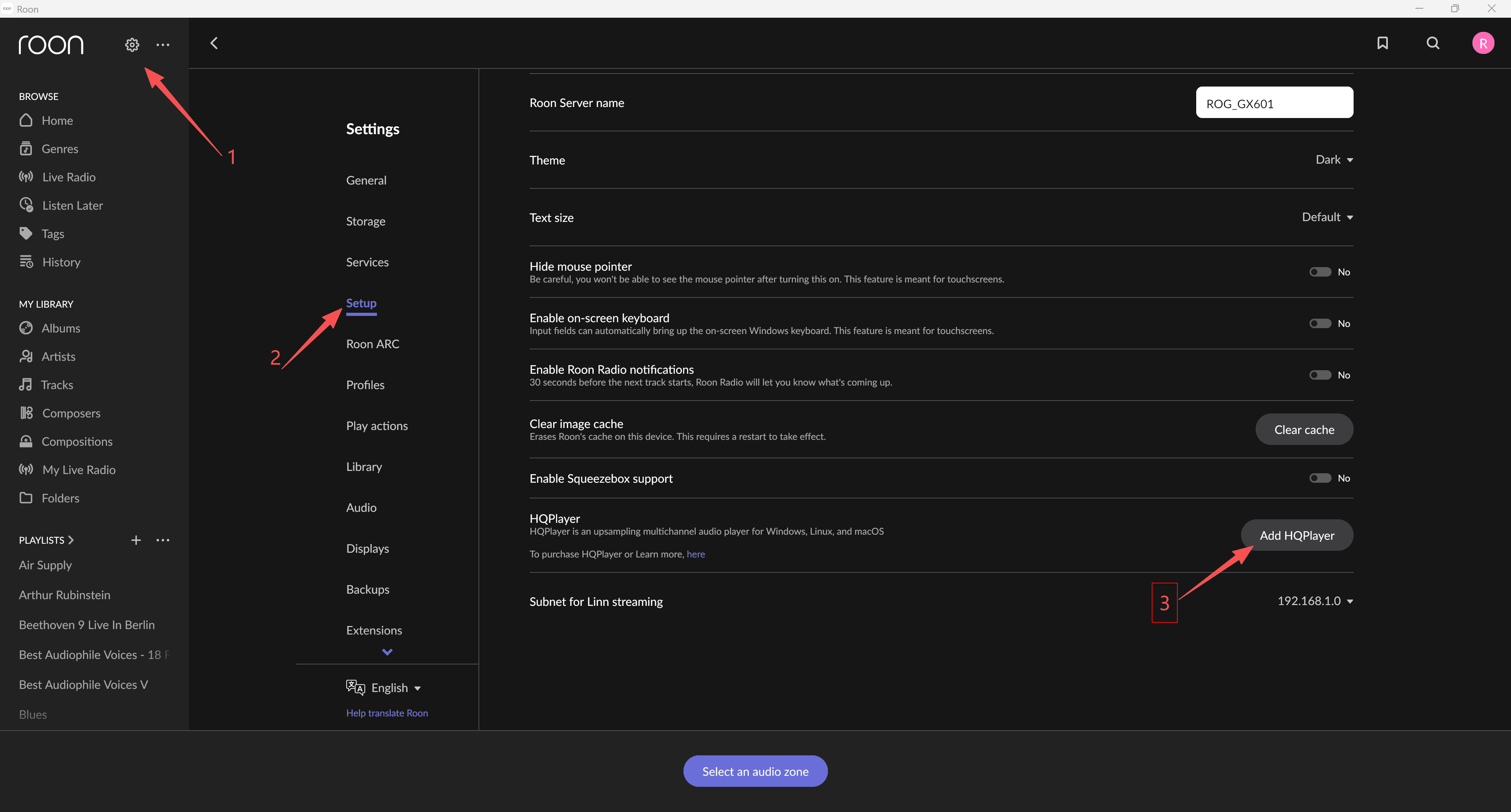Open the Audio settings tab
The image size is (1511, 812).
pos(361,508)
